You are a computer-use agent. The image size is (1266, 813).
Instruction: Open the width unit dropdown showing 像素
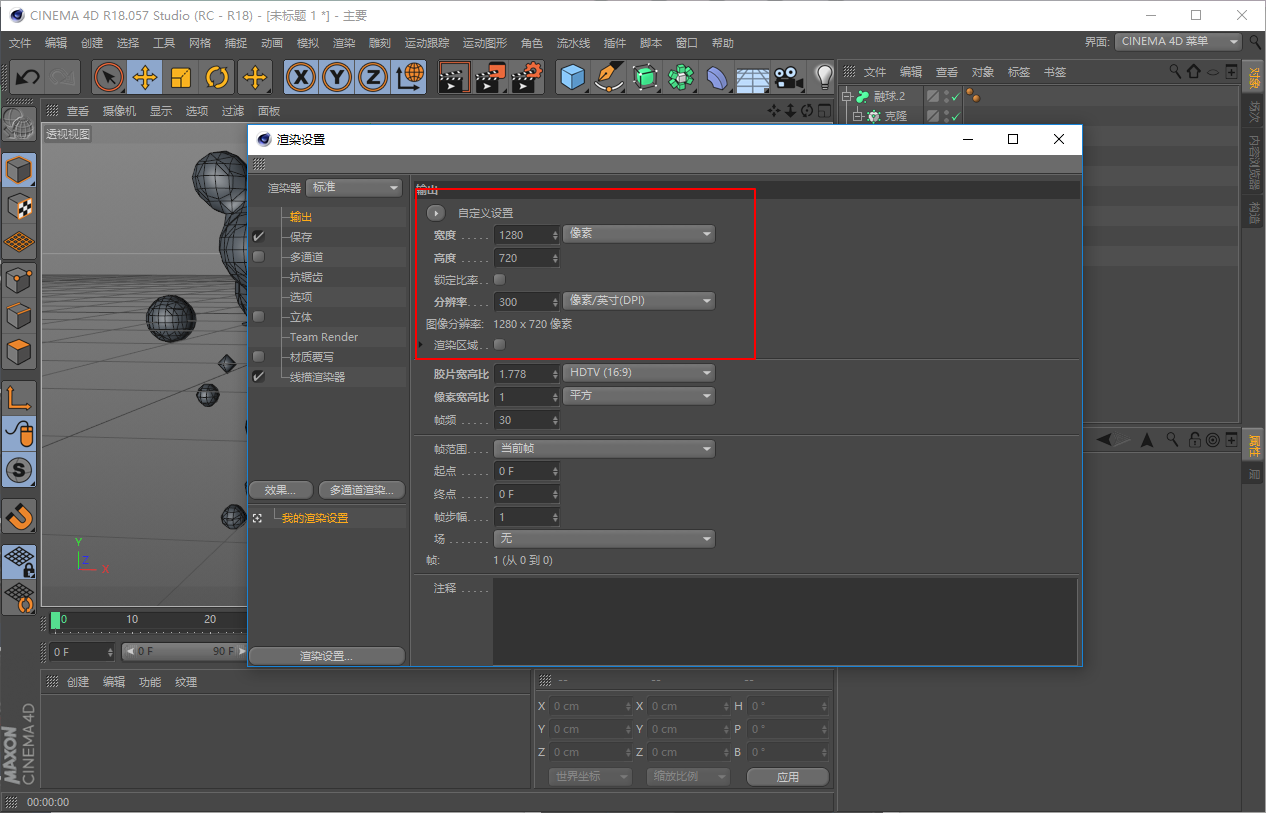(640, 234)
